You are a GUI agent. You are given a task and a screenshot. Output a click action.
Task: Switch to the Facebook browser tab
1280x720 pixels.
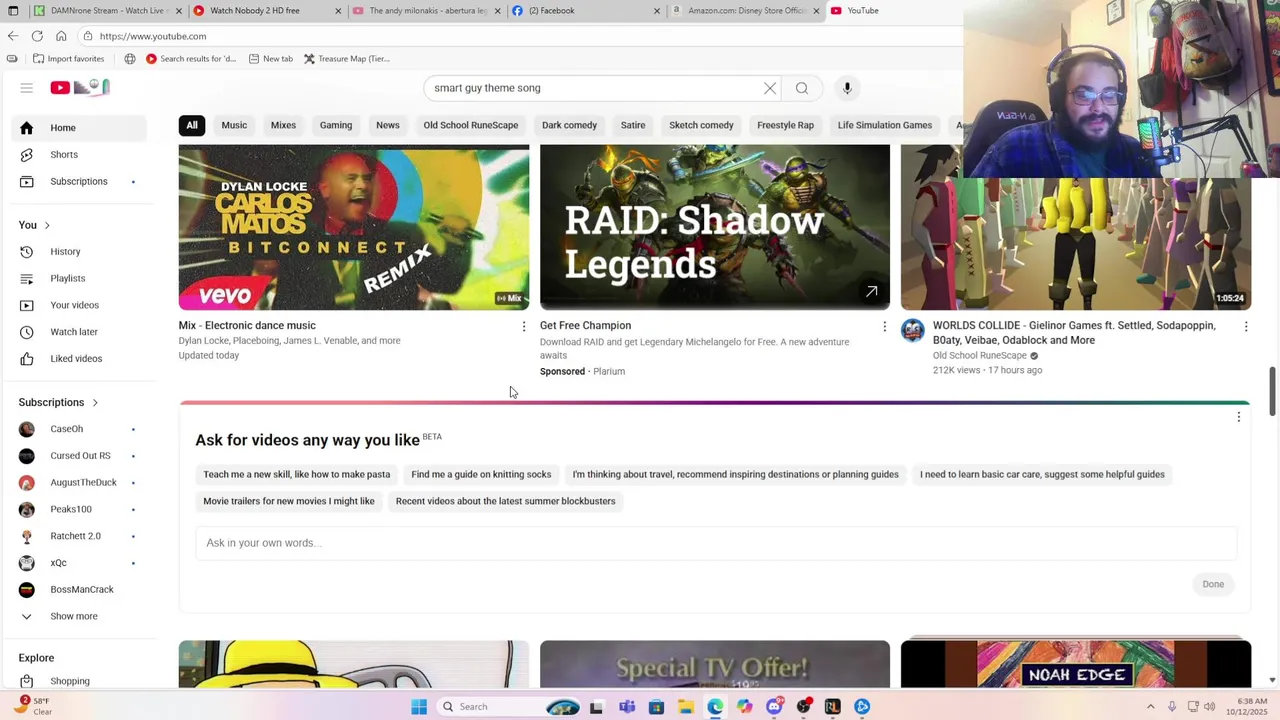tap(585, 11)
